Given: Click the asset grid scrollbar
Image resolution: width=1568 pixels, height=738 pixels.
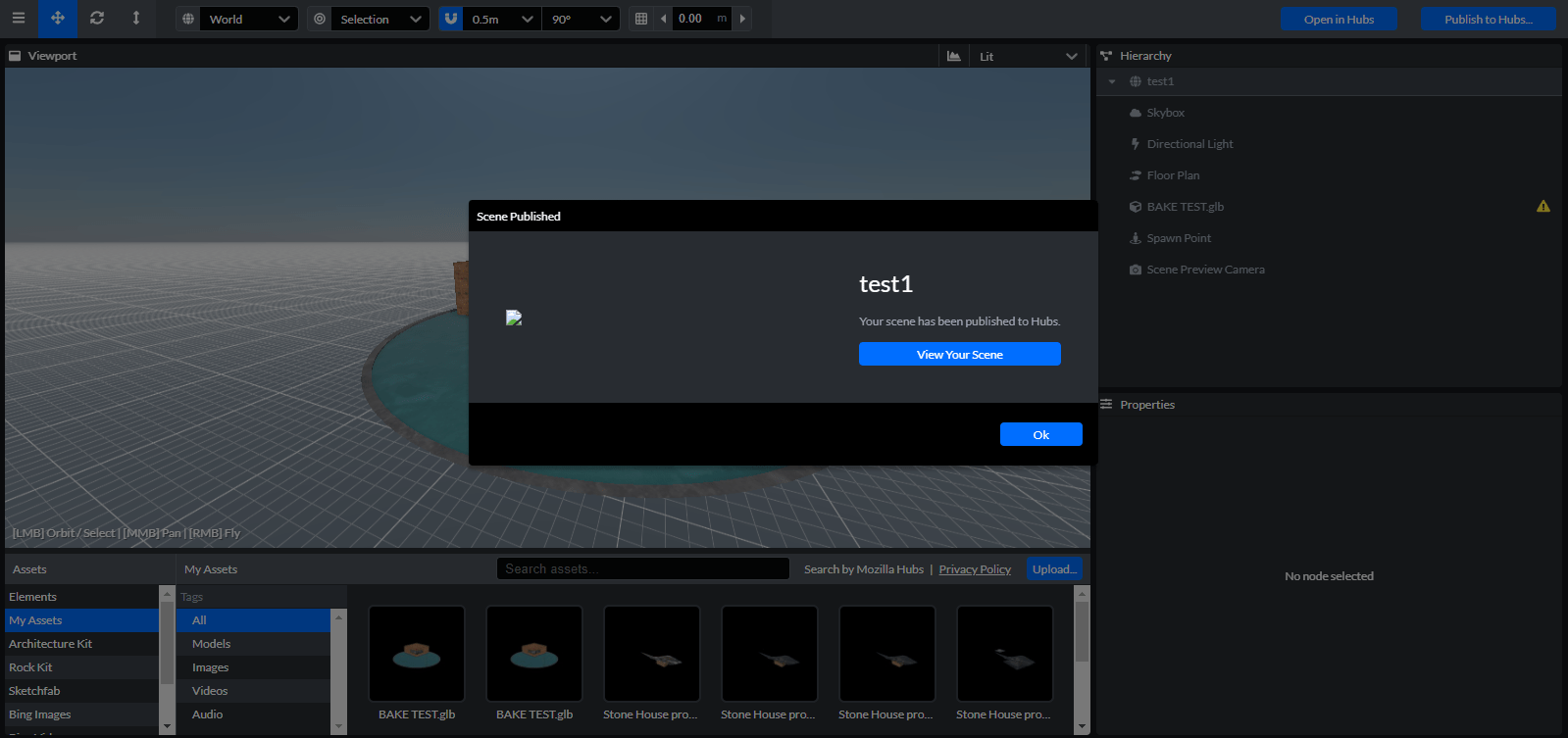Looking at the screenshot, I should [x=1082, y=632].
